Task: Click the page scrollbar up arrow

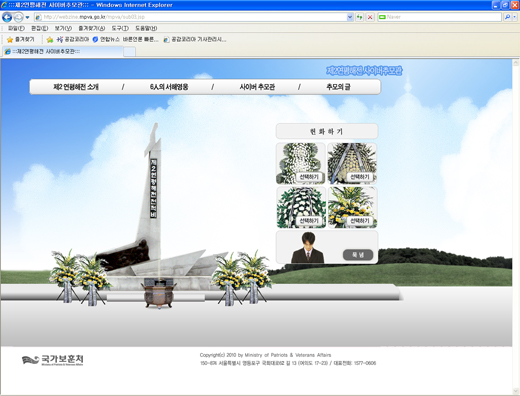Action: pos(516,63)
